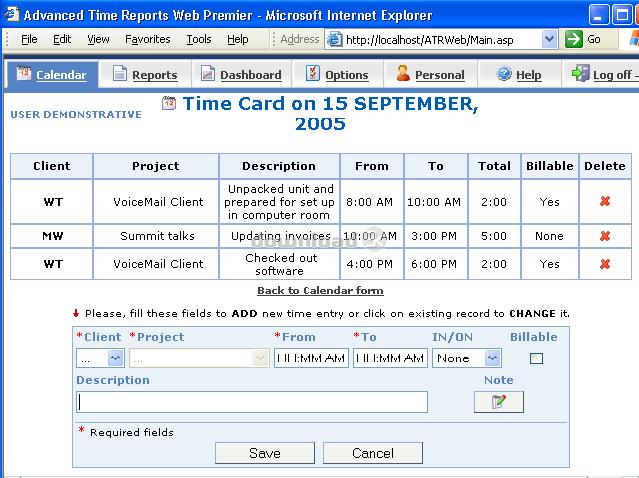The height and width of the screenshot is (478, 639).
Task: Click the '4:00 PM' From cell
Action: [x=370, y=264]
